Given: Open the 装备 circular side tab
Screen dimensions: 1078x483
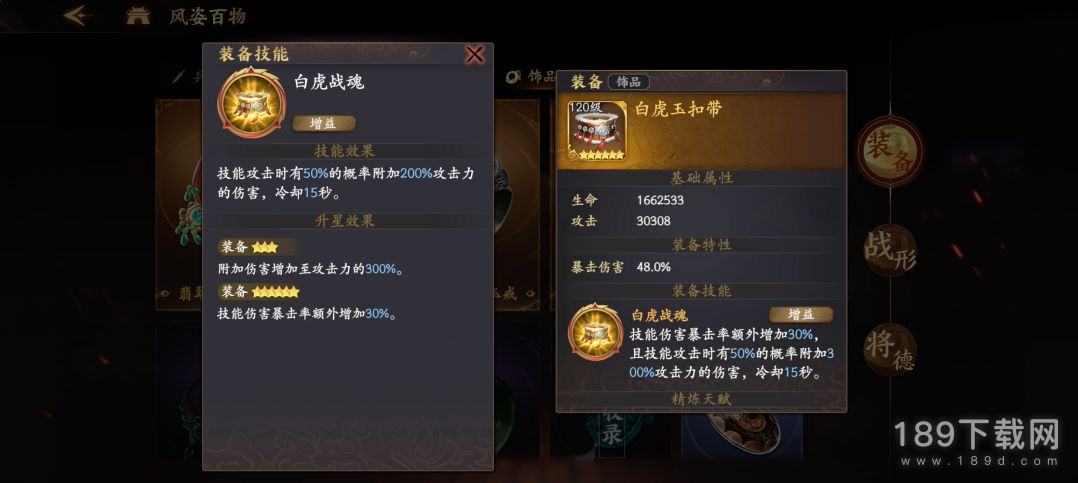Looking at the screenshot, I should [890, 151].
